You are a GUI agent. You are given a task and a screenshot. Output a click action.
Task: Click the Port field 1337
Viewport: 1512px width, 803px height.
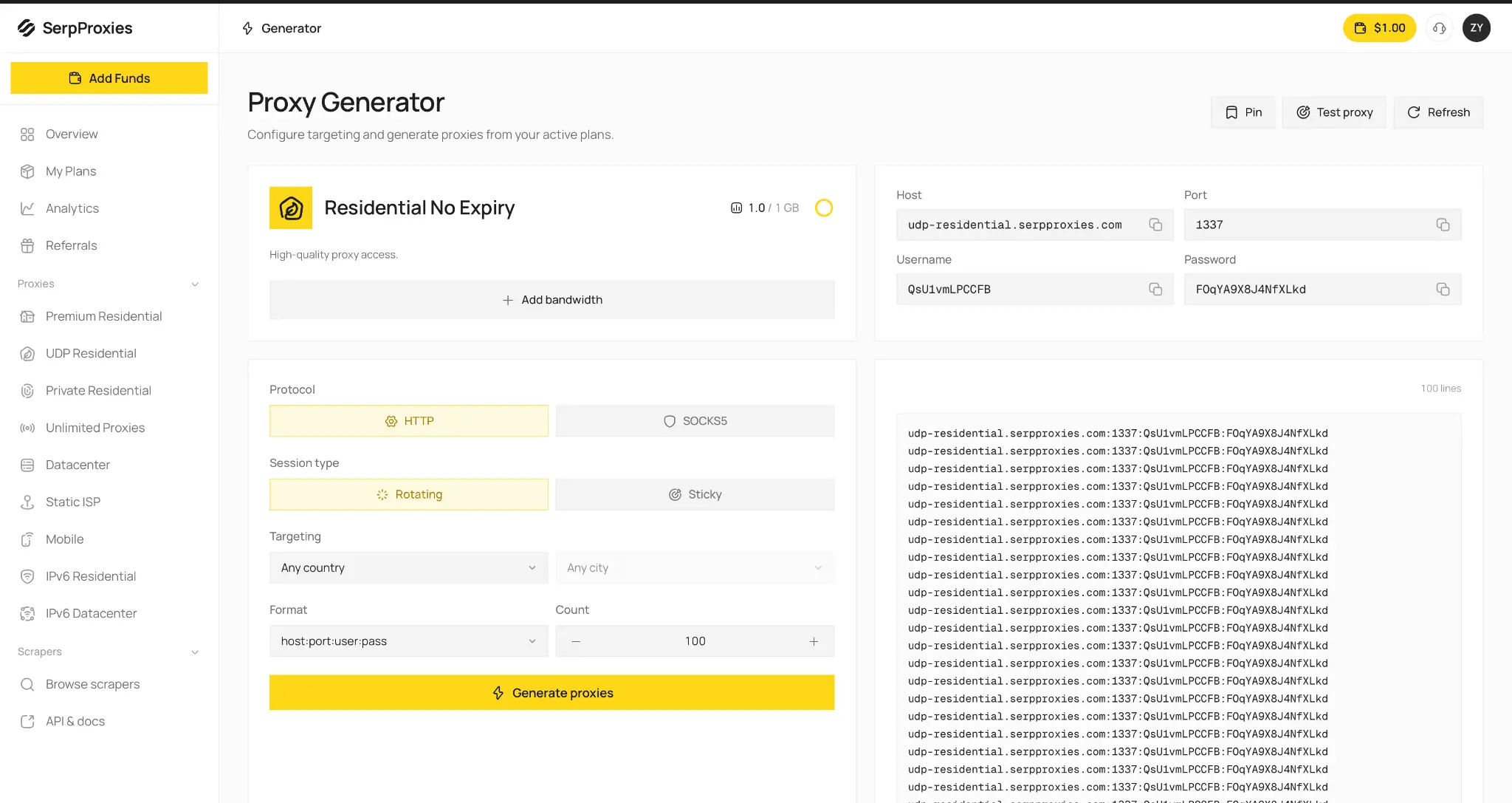tap(1322, 225)
